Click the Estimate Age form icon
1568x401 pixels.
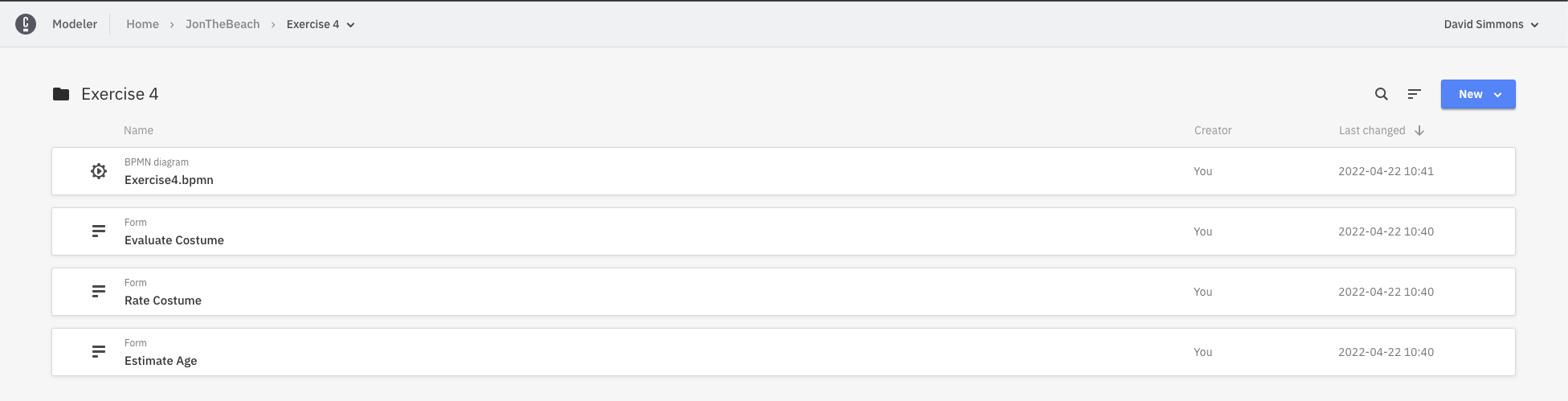click(x=99, y=352)
